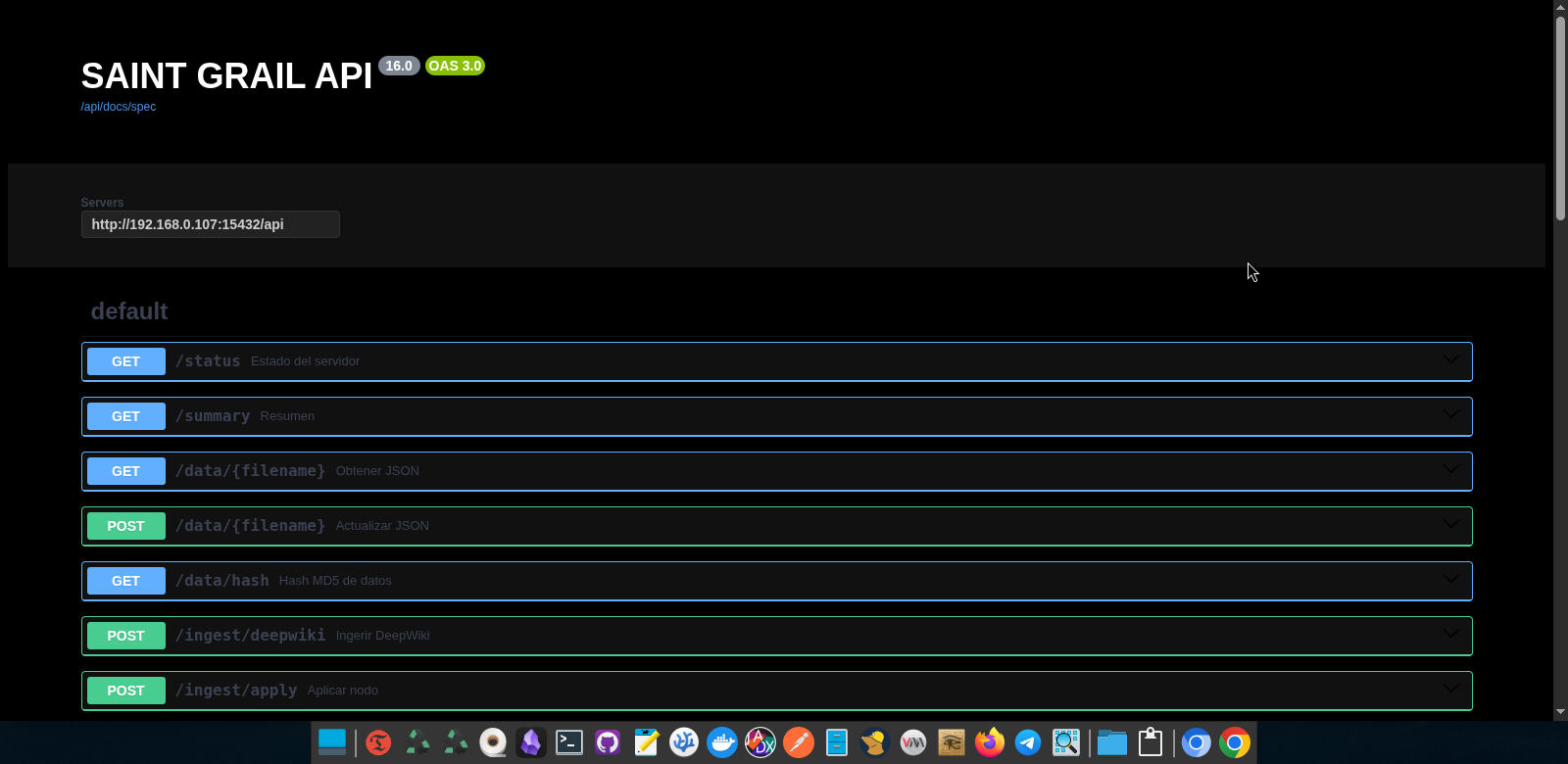Launch the terminal from the dock
Screen dimensions: 1568x764
[569, 742]
